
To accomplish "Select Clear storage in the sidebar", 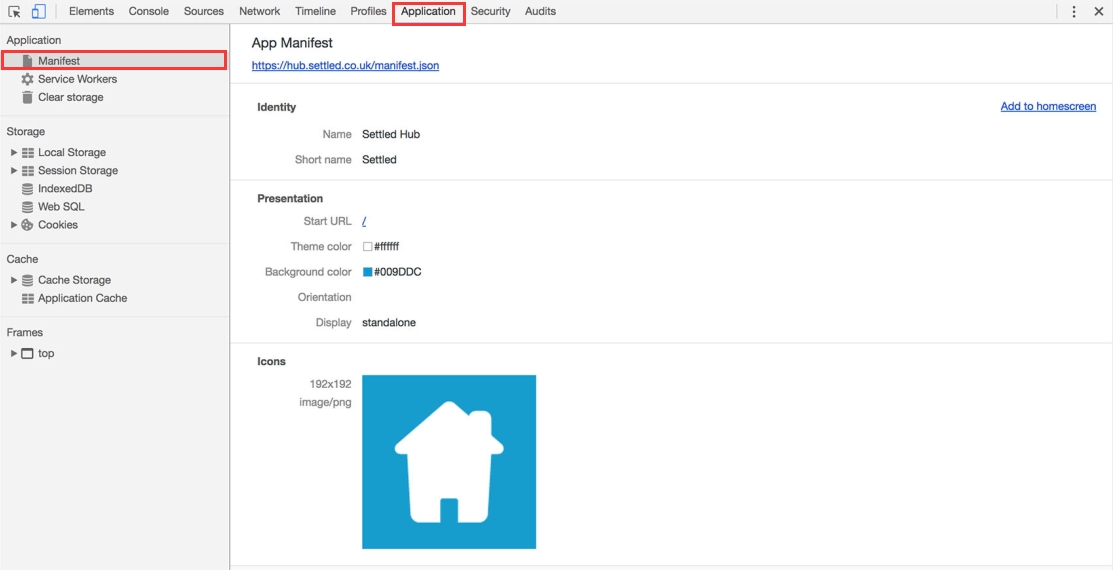I will coord(70,97).
